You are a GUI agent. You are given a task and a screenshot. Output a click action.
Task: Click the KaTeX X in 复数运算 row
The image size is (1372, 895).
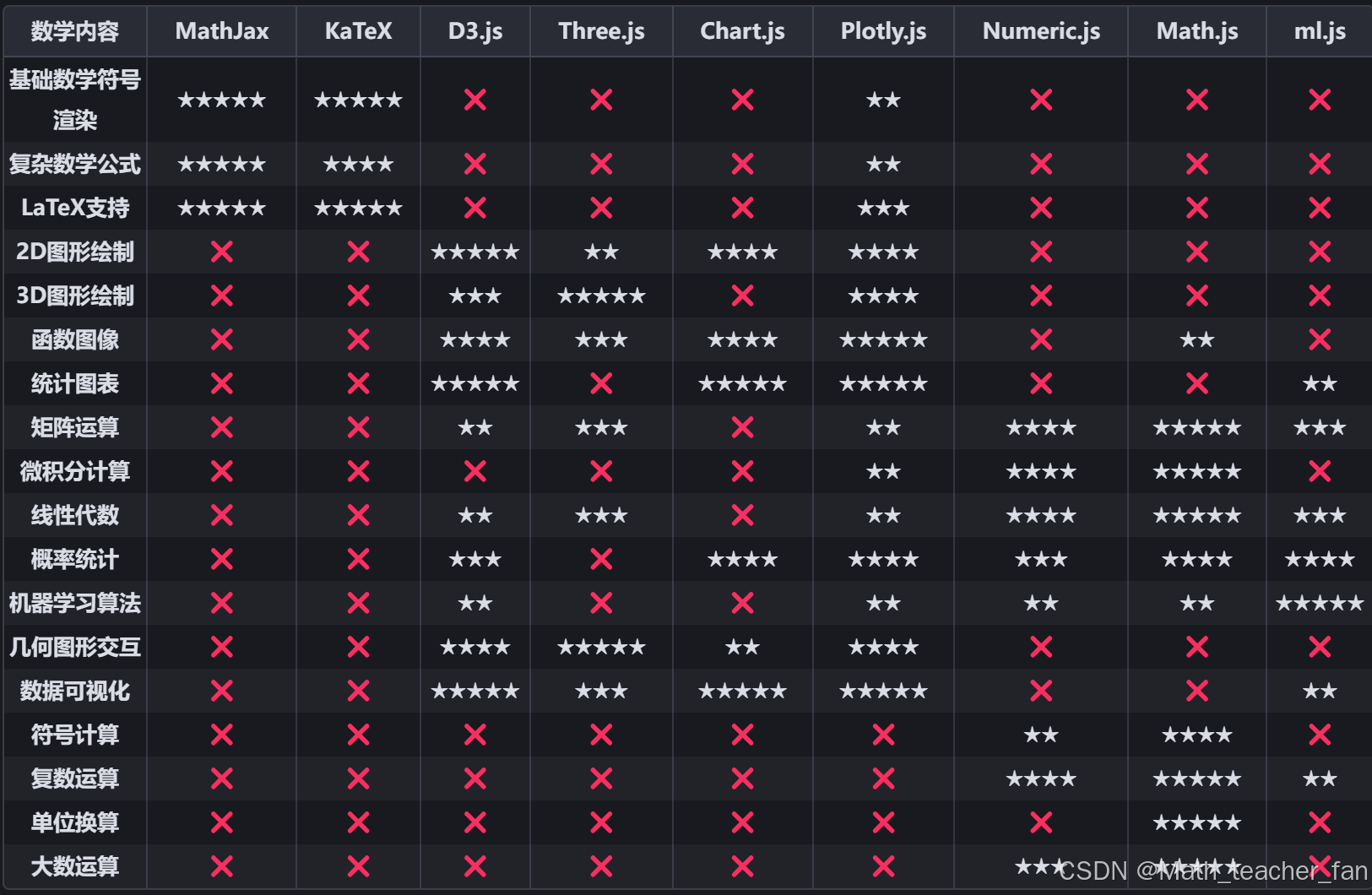coord(358,778)
